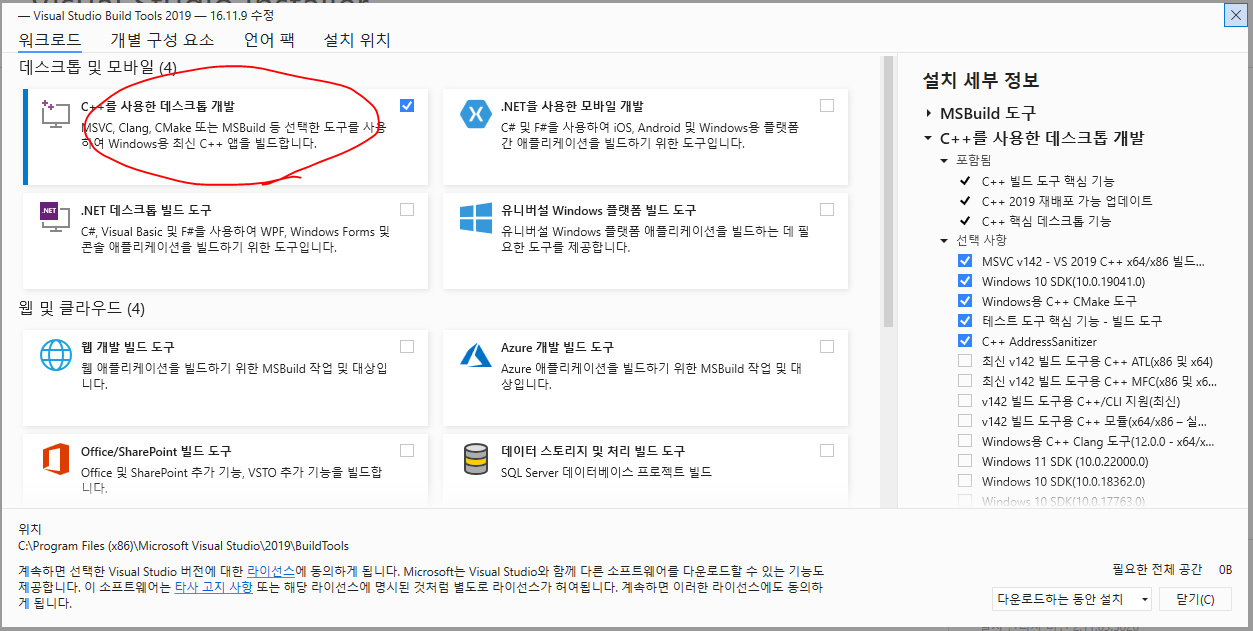Click the Xamarin .NET mobile development icon
The image size is (1253, 631).
click(475, 114)
